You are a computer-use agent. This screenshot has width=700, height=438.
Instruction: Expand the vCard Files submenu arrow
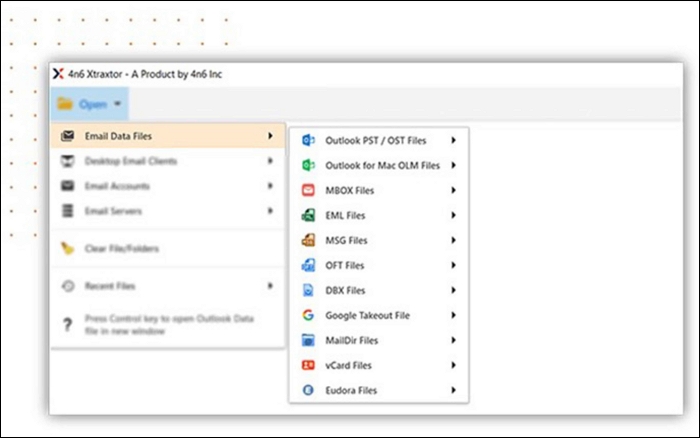pyautogui.click(x=453, y=365)
